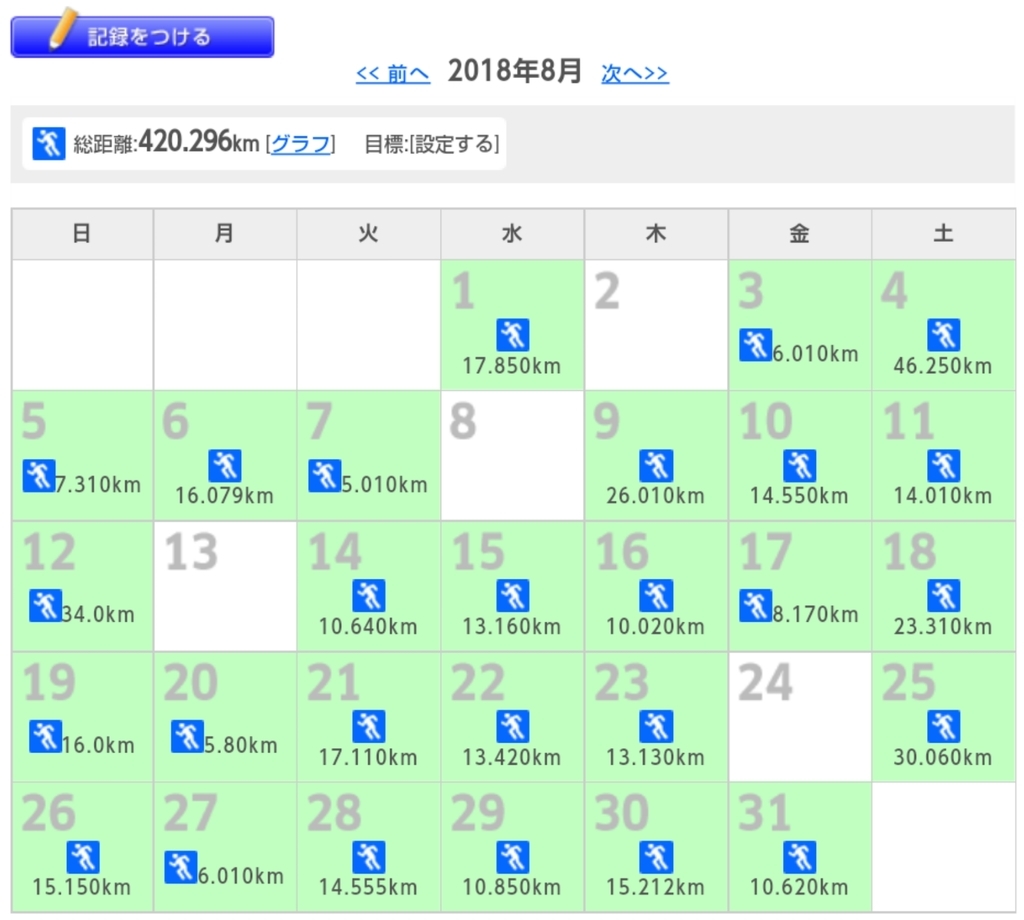Select the 17.110km entry

368,757
